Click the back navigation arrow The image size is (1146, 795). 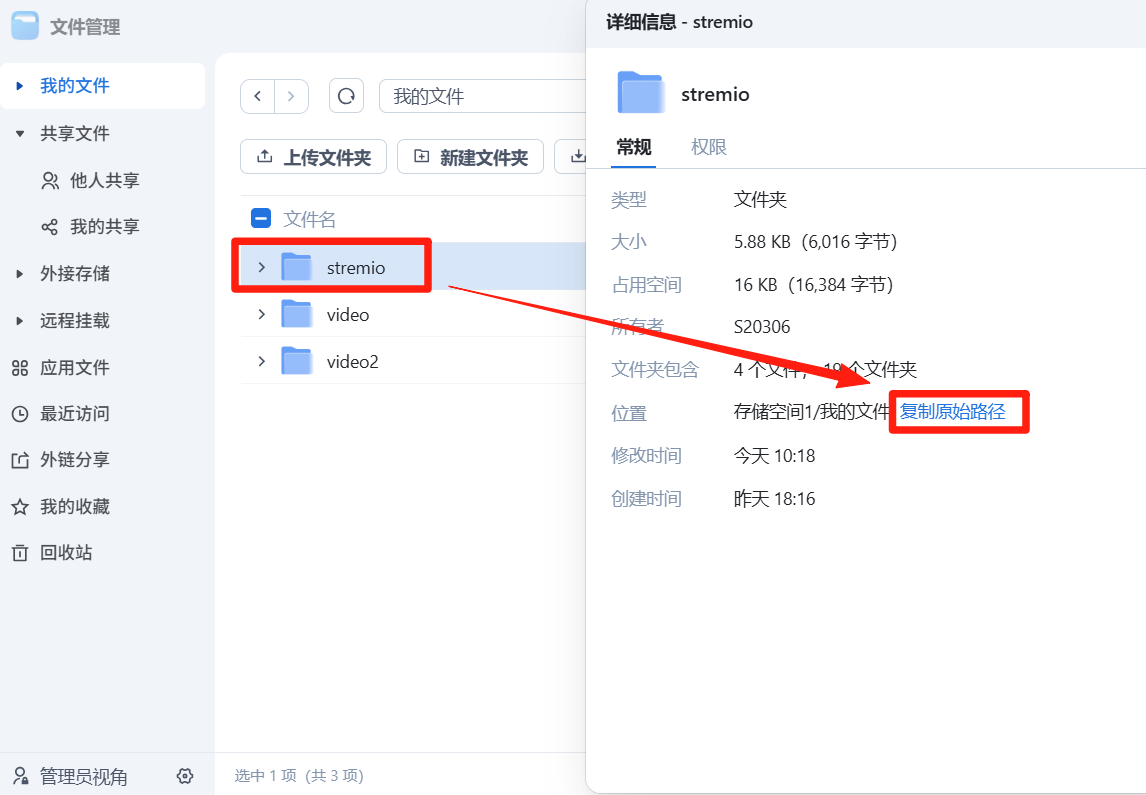pos(258,97)
